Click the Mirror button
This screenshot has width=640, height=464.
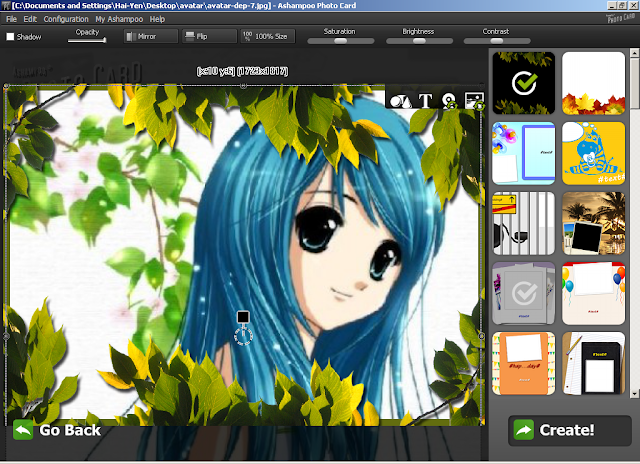pyautogui.click(x=151, y=36)
